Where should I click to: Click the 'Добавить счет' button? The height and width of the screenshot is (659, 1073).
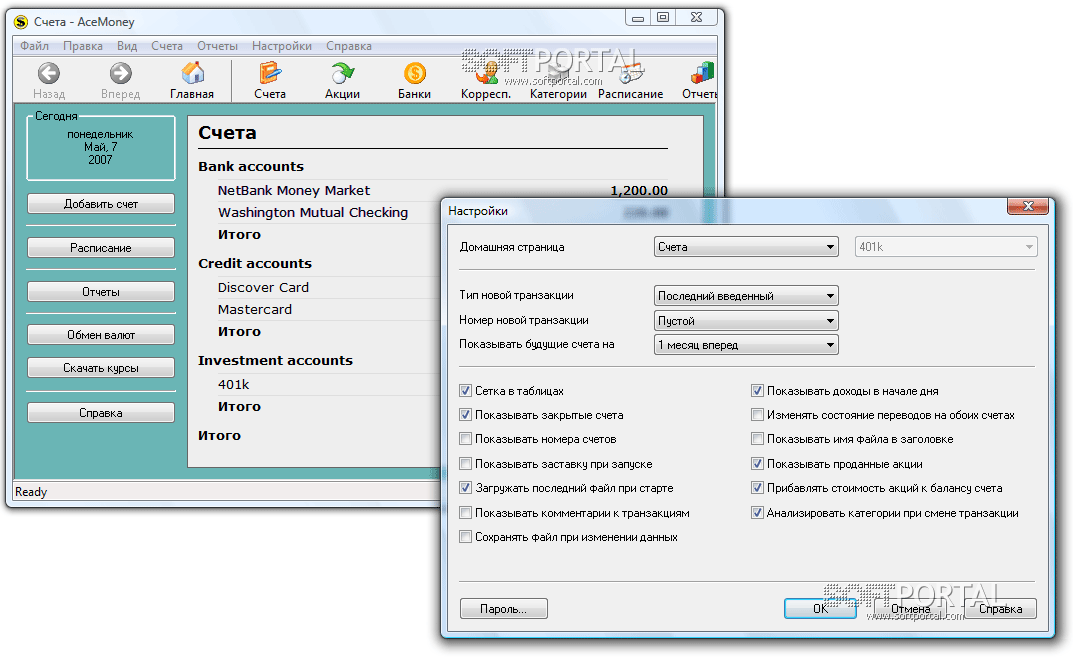click(101, 204)
